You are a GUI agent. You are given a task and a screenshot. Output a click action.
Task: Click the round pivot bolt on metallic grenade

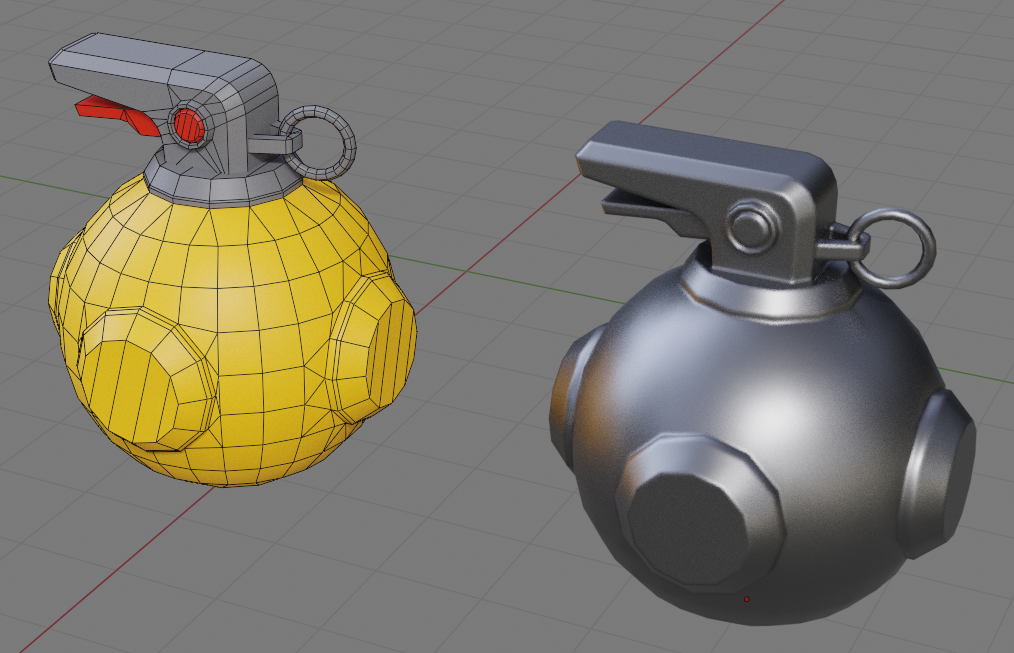[x=751, y=229]
